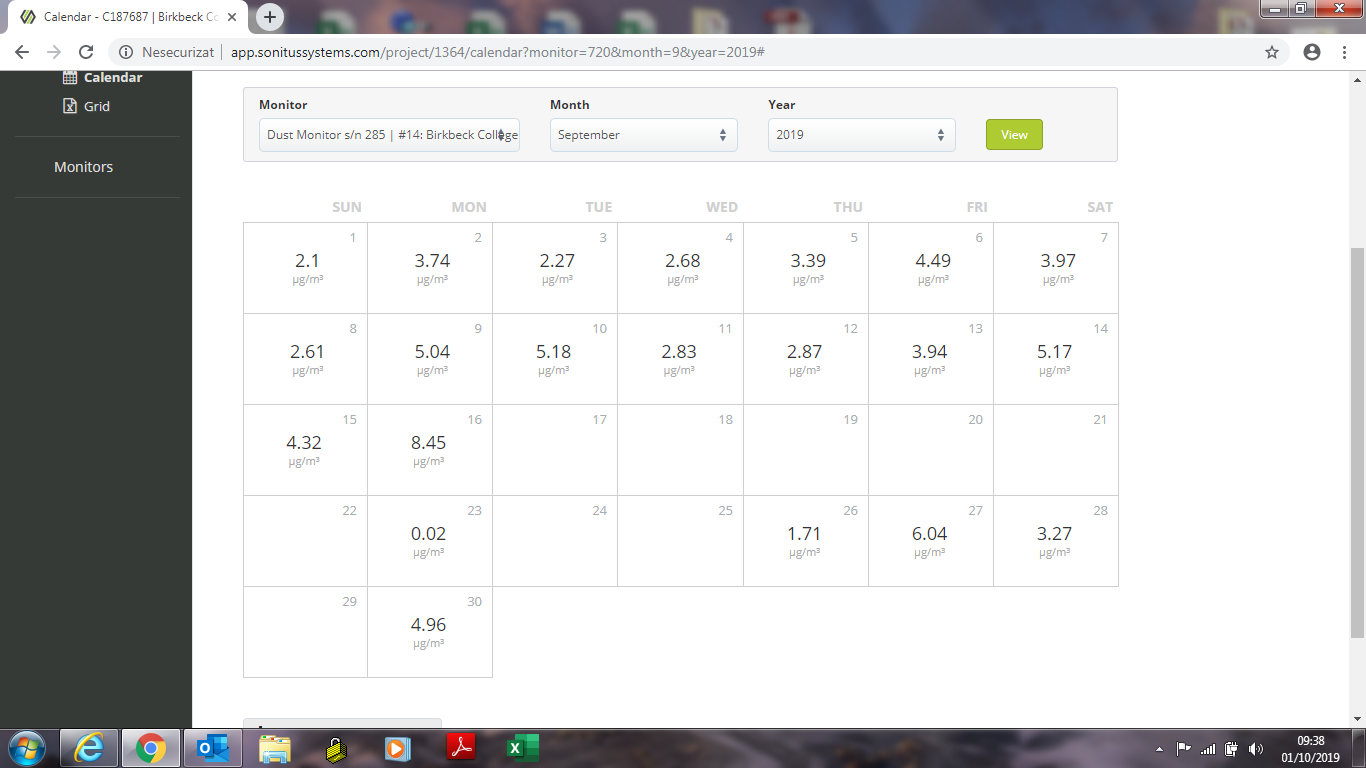1366x768 pixels.
Task: Click the volume speaker tray icon
Action: 1256,749
